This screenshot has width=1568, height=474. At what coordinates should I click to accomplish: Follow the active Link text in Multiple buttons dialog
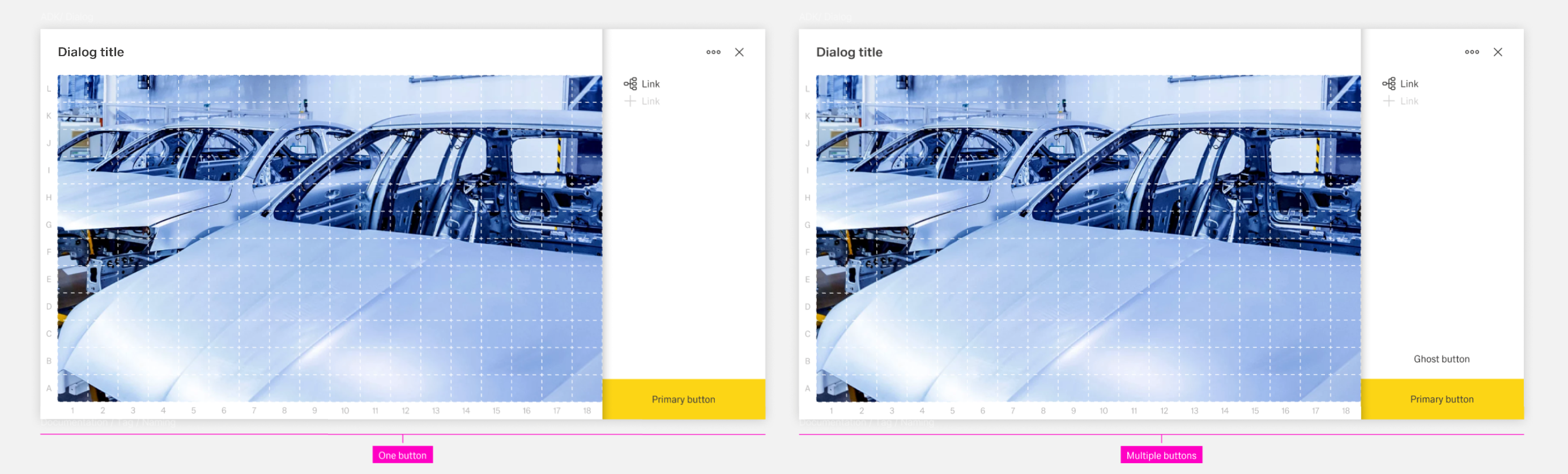[1408, 84]
